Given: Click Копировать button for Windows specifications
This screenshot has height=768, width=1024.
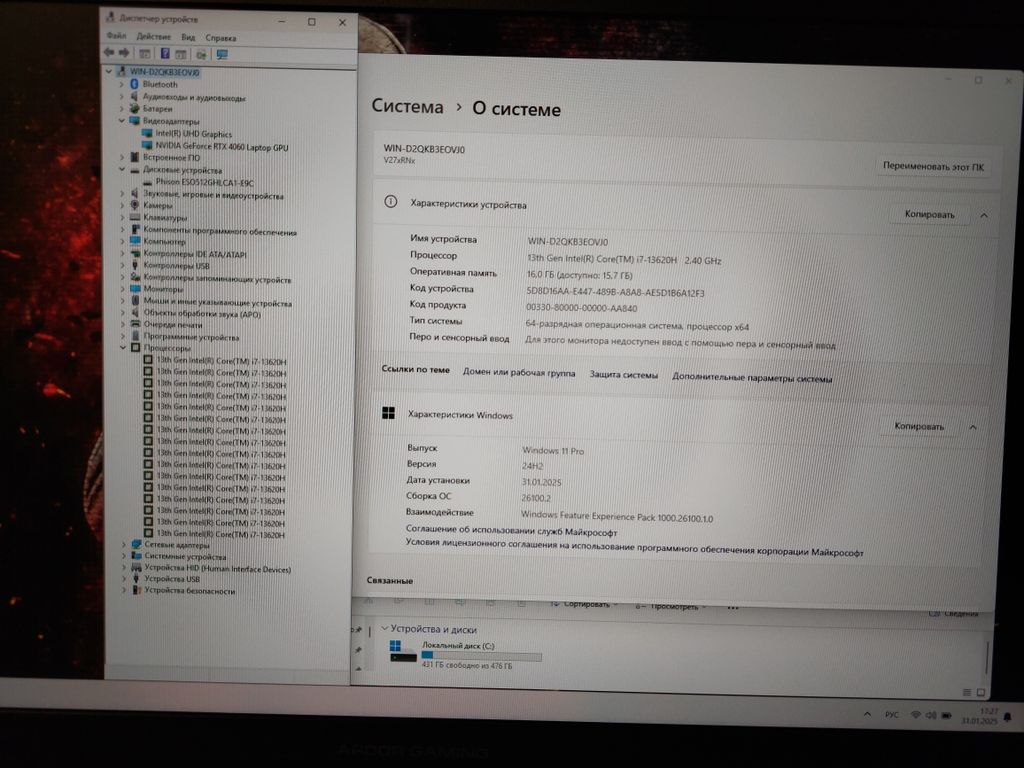Looking at the screenshot, I should [x=919, y=426].
